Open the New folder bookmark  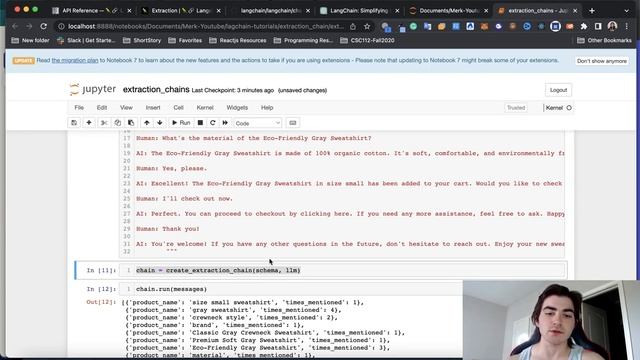click(x=31, y=40)
